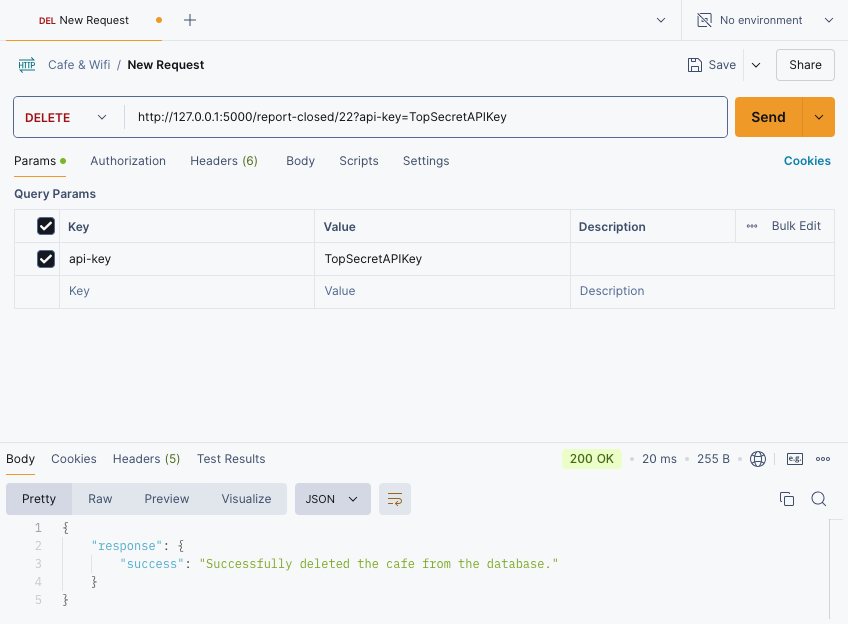Screen dimensions: 848x624
Task: Open the JSON format dropdown
Action: [x=333, y=499]
